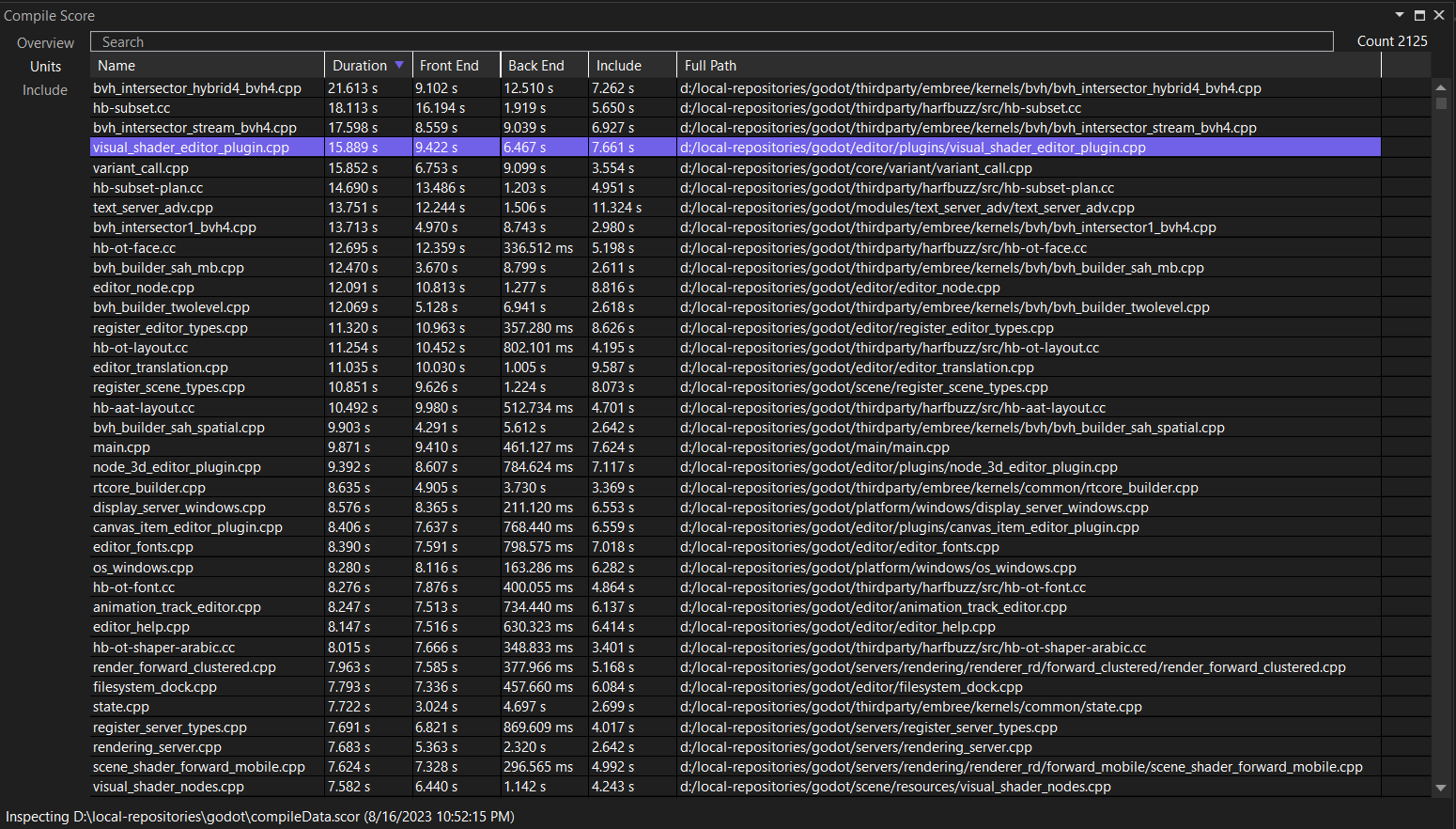
Task: Select the render_forward_clustered.cpp row
Action: coord(736,667)
